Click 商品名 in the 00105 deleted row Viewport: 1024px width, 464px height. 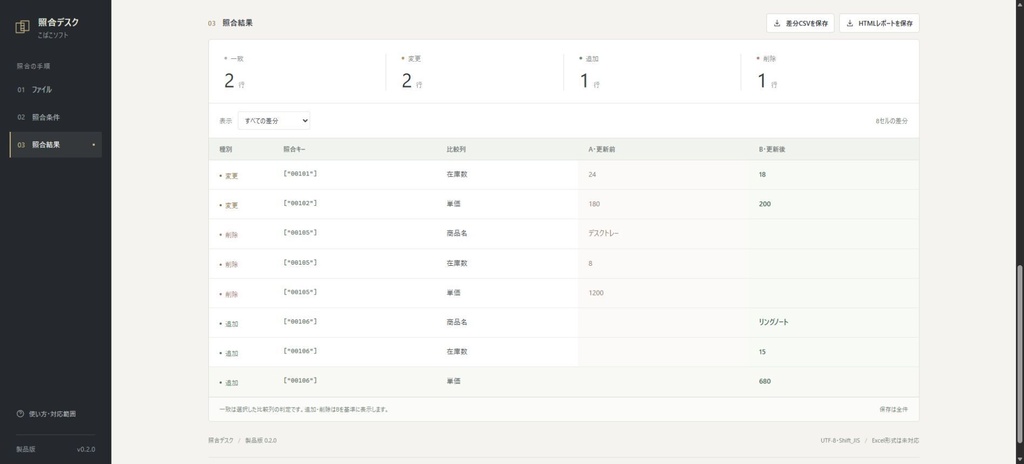[456, 233]
